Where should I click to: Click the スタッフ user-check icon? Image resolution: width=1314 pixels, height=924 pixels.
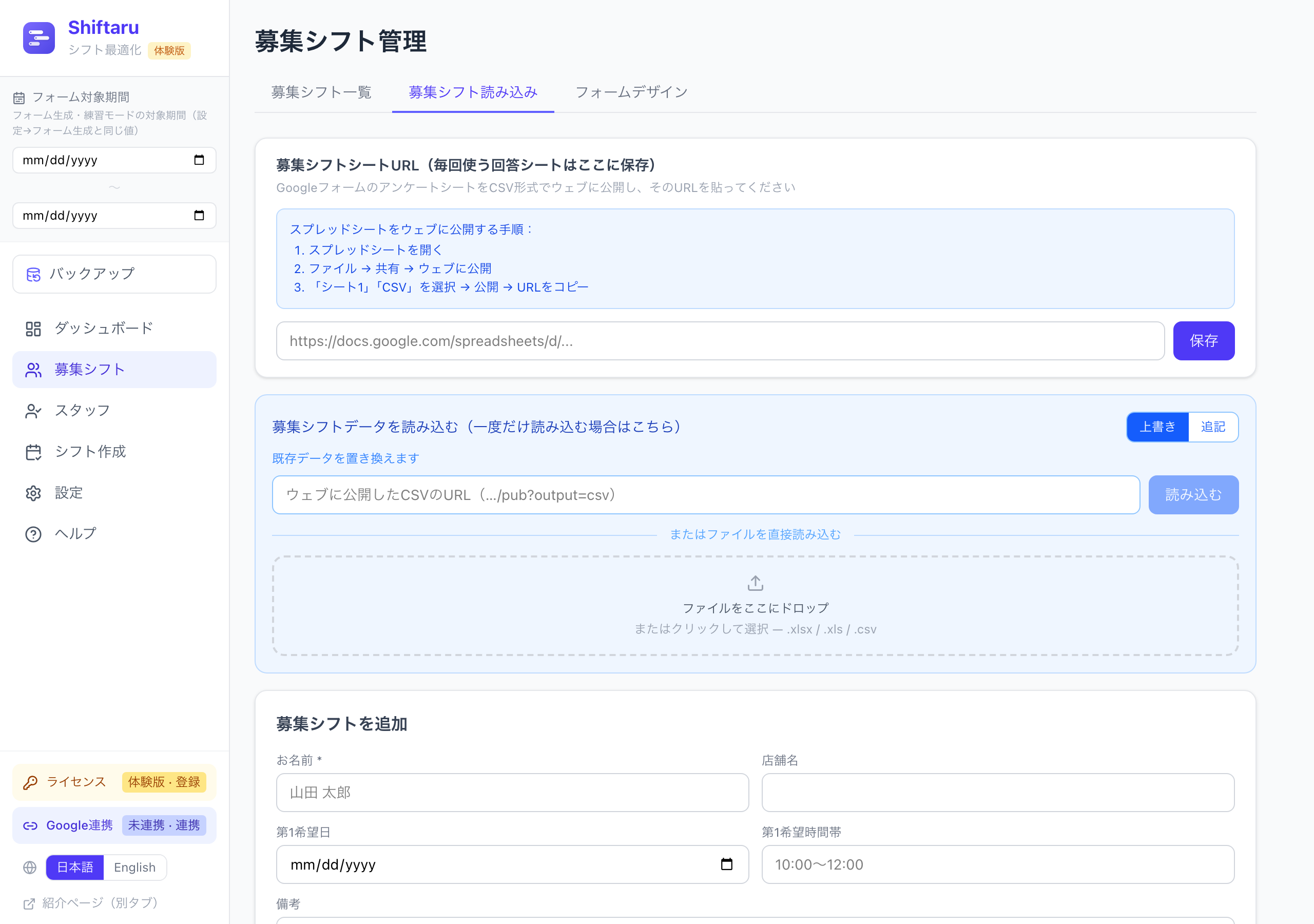(33, 411)
